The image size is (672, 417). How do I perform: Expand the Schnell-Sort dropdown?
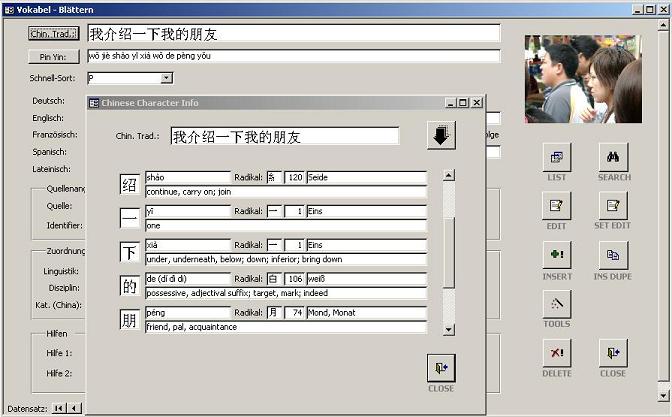(x=167, y=78)
